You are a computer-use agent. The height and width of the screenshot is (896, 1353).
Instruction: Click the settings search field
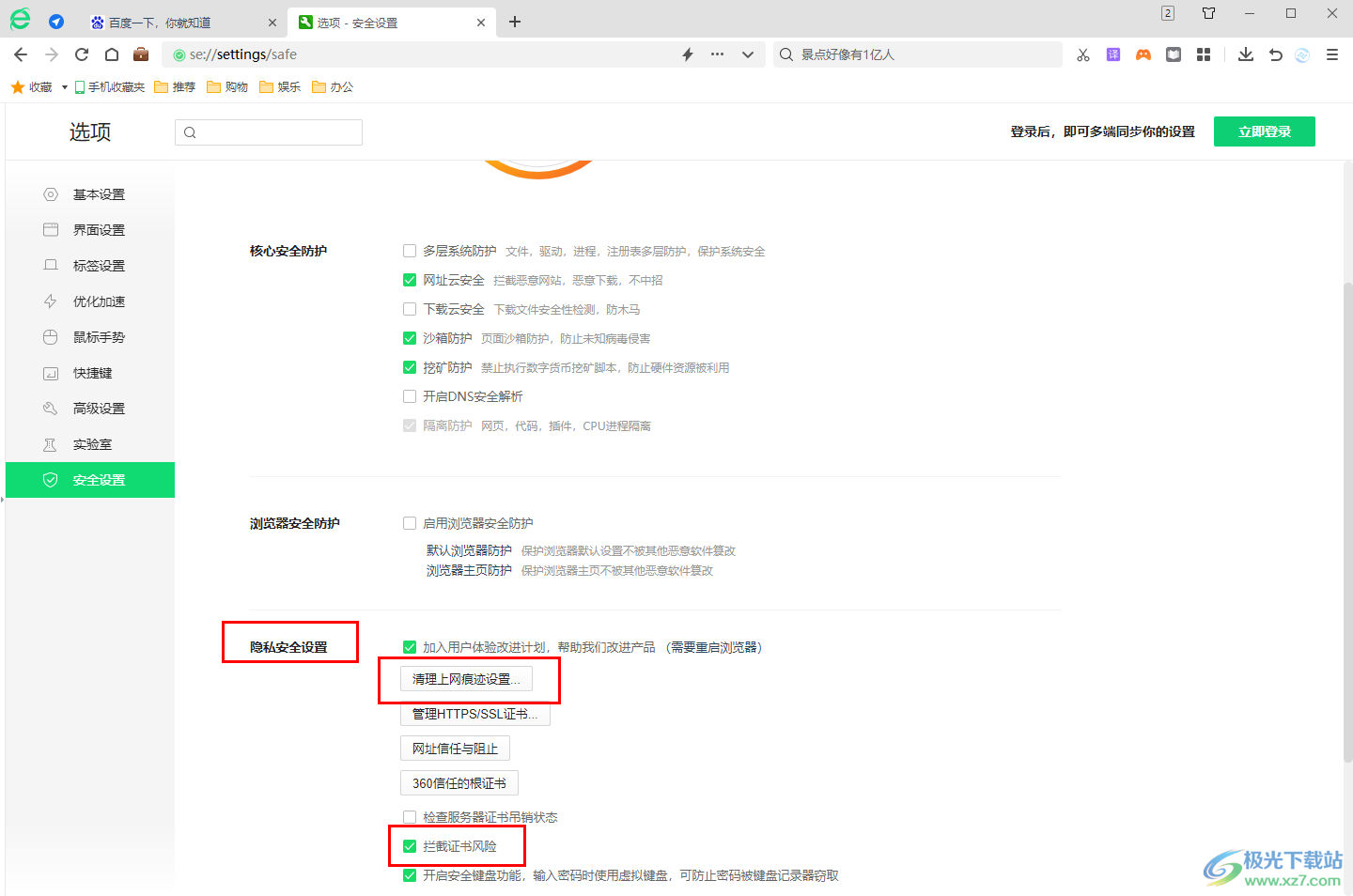pos(269,132)
